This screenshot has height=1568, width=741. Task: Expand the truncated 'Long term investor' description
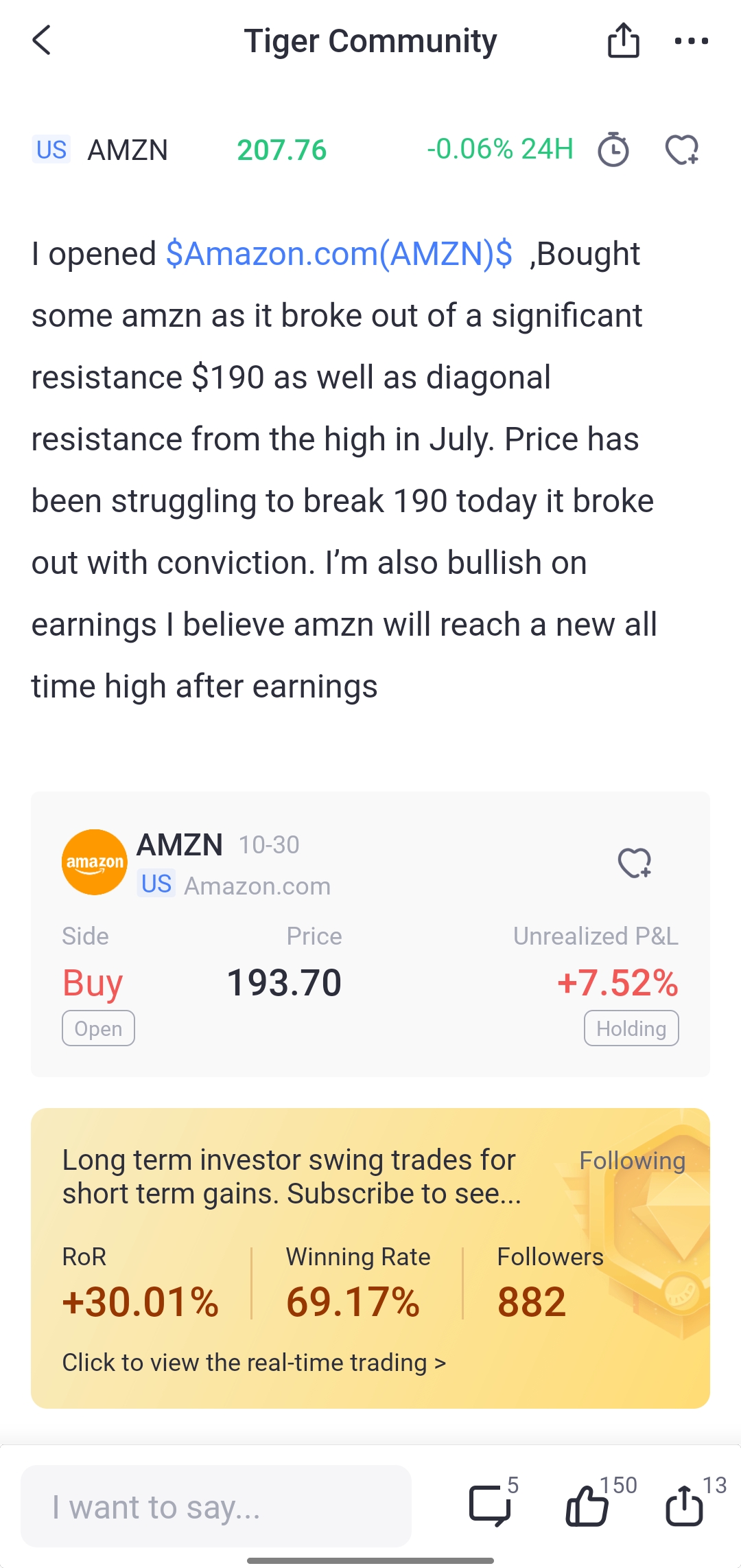tap(292, 1177)
